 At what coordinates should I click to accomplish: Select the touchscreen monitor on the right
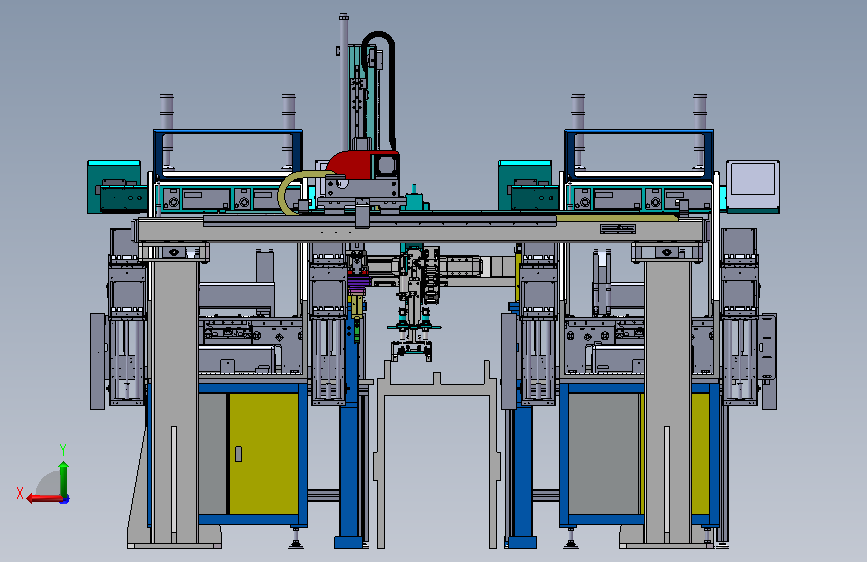tap(753, 184)
